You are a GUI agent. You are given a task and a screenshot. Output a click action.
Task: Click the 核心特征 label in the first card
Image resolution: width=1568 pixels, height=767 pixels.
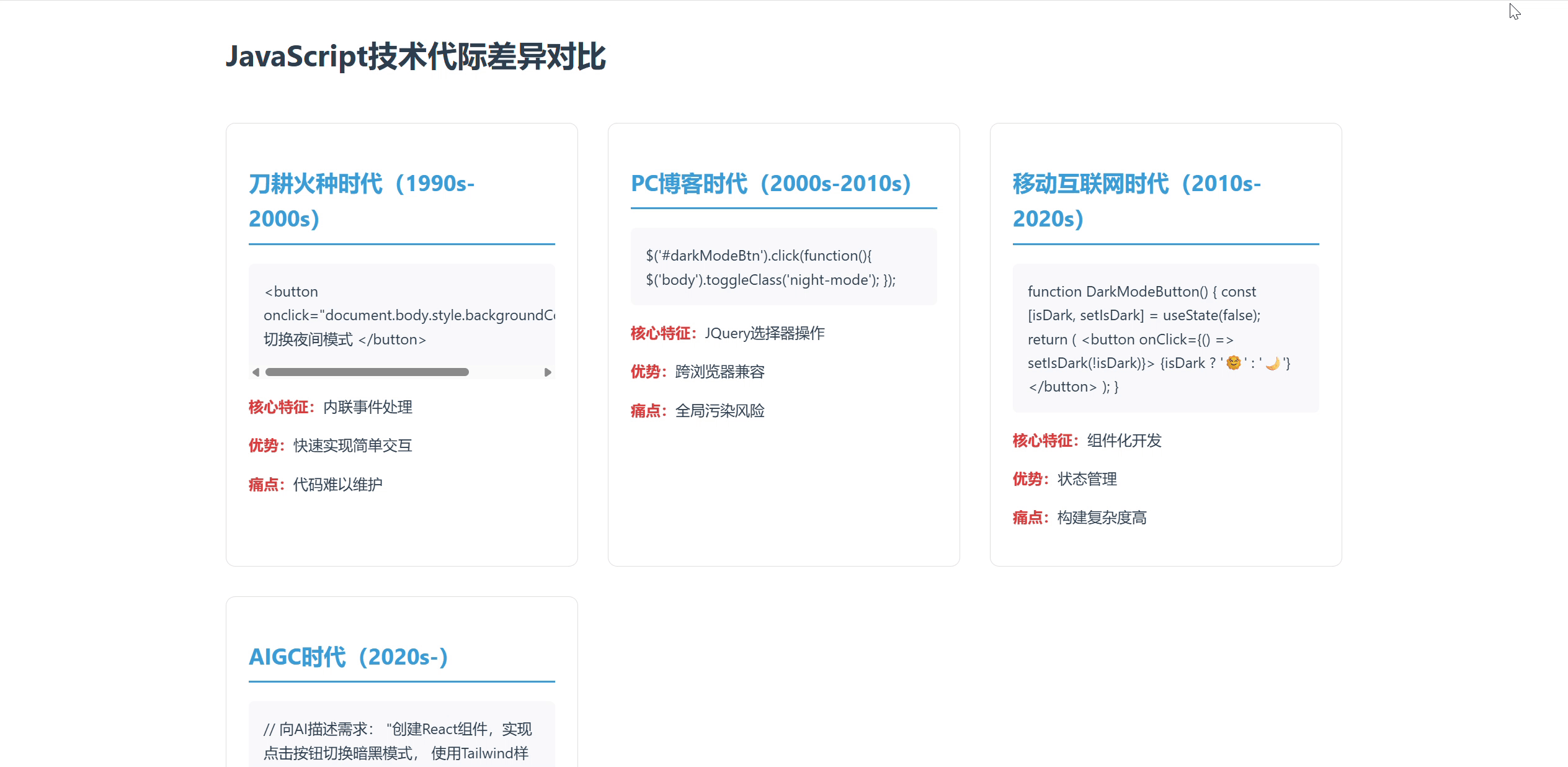[280, 407]
